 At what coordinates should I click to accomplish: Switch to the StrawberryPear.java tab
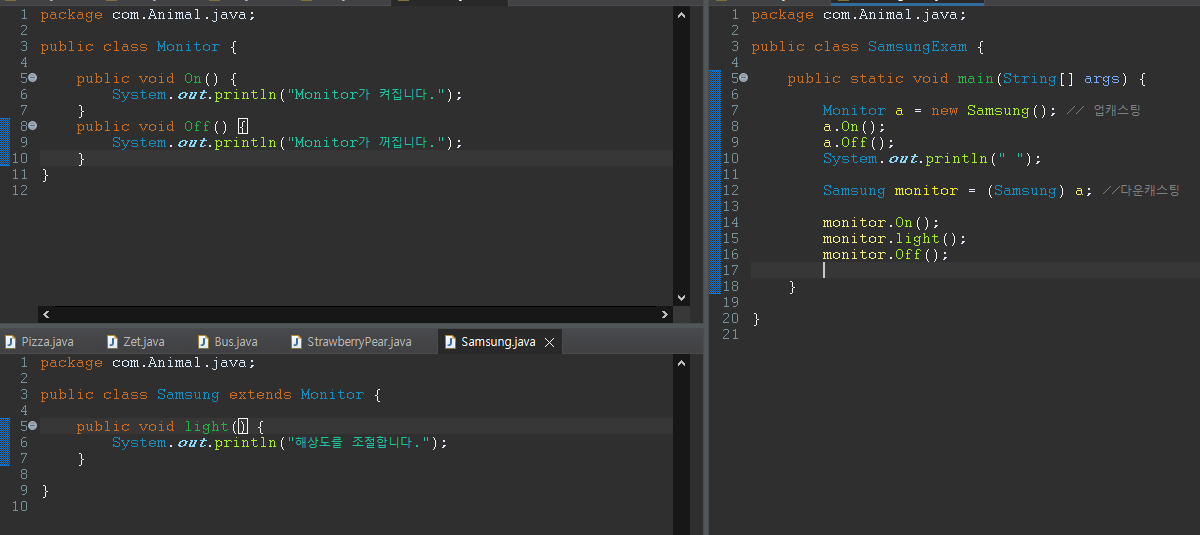[x=359, y=342]
